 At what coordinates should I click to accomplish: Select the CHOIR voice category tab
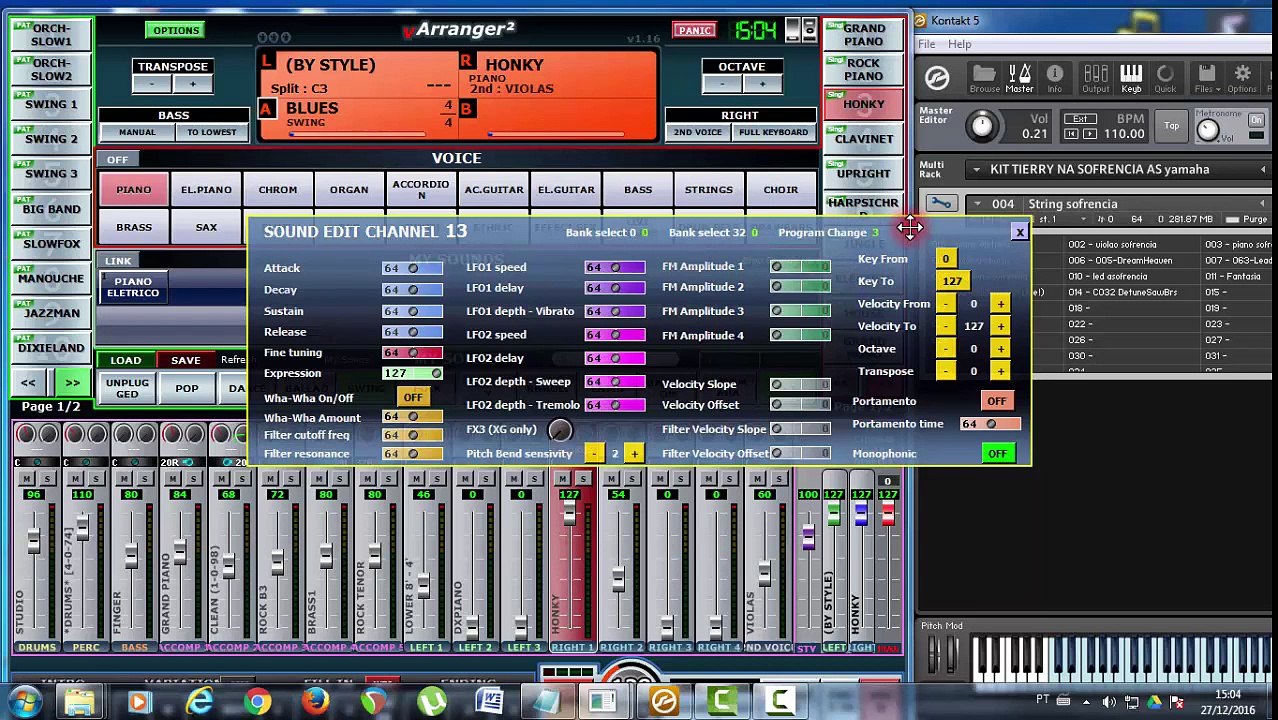pyautogui.click(x=781, y=190)
